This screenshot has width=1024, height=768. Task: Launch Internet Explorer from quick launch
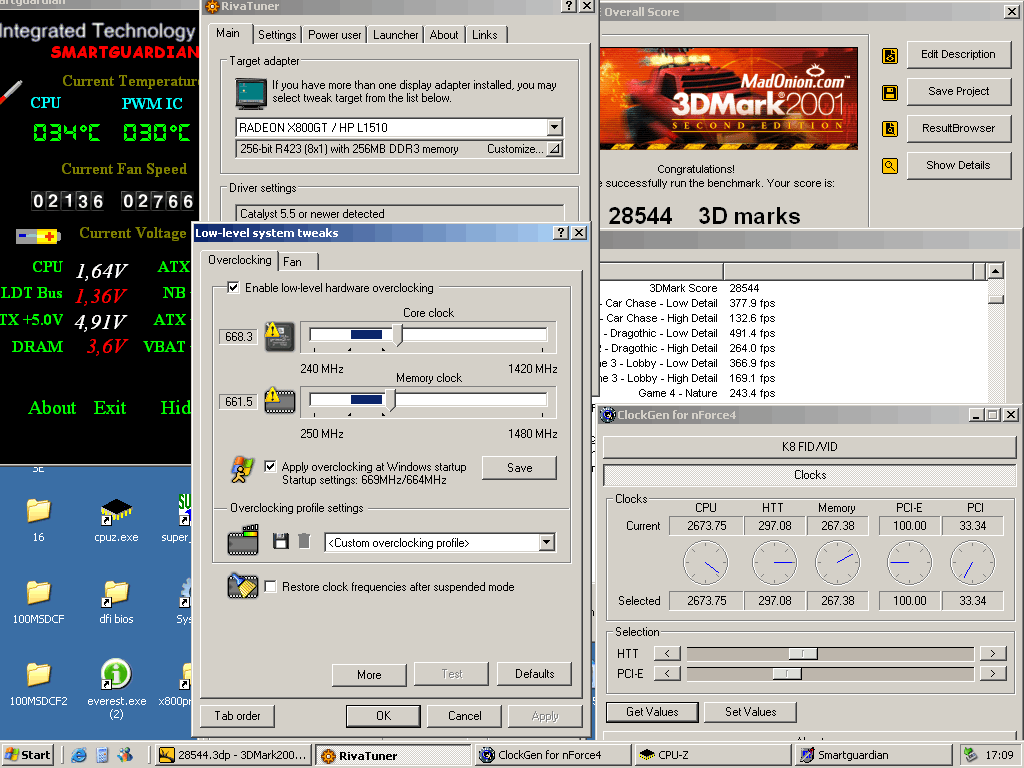click(x=79, y=755)
